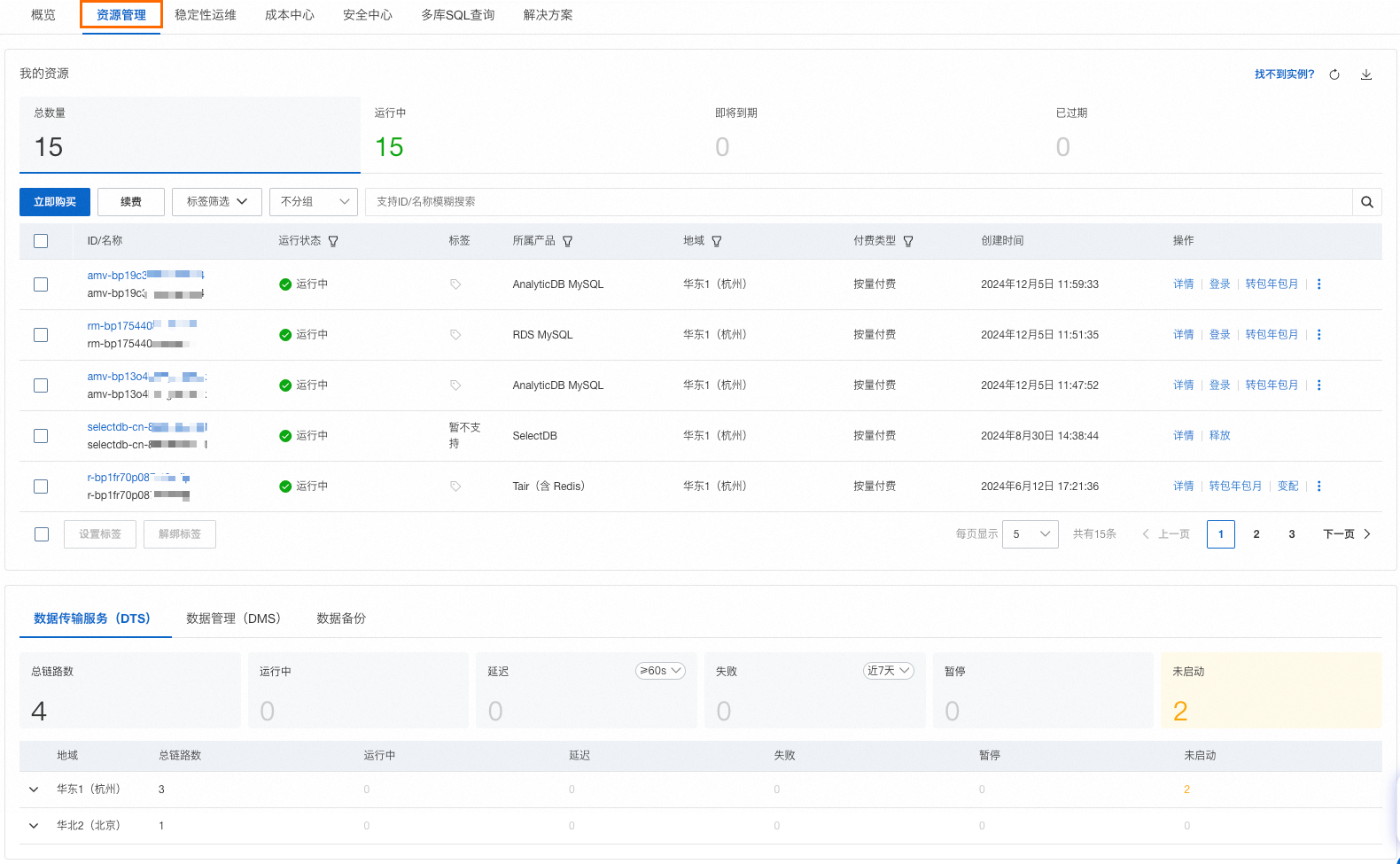Screen dimensions: 1400x864
Task: Click 变配 for the r-bp1fr70p08 instance
Action: [x=1288, y=486]
